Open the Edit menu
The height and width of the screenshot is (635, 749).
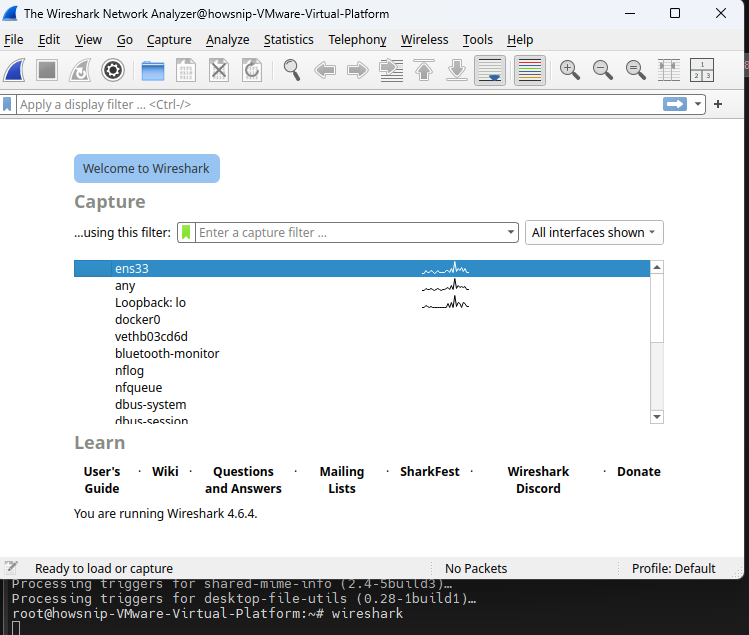coord(49,40)
